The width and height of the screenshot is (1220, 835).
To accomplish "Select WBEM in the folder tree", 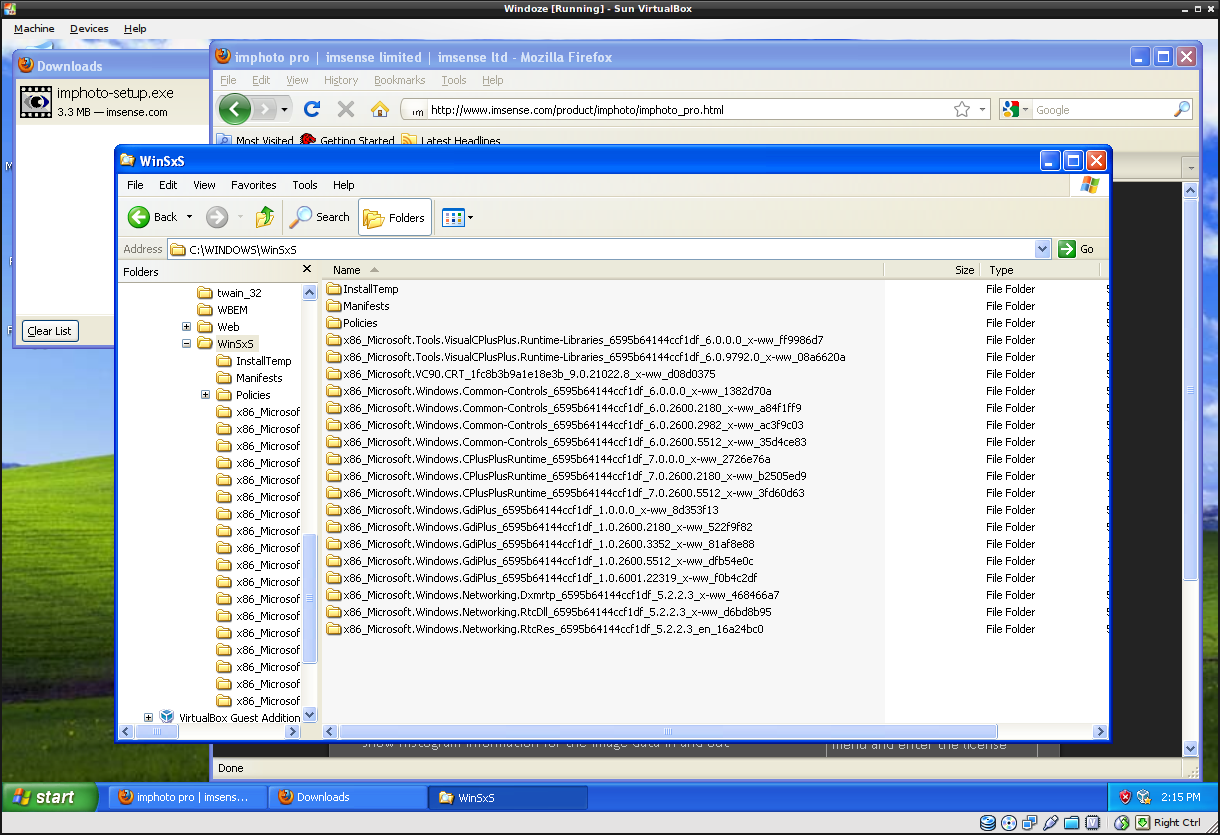I will point(232,310).
